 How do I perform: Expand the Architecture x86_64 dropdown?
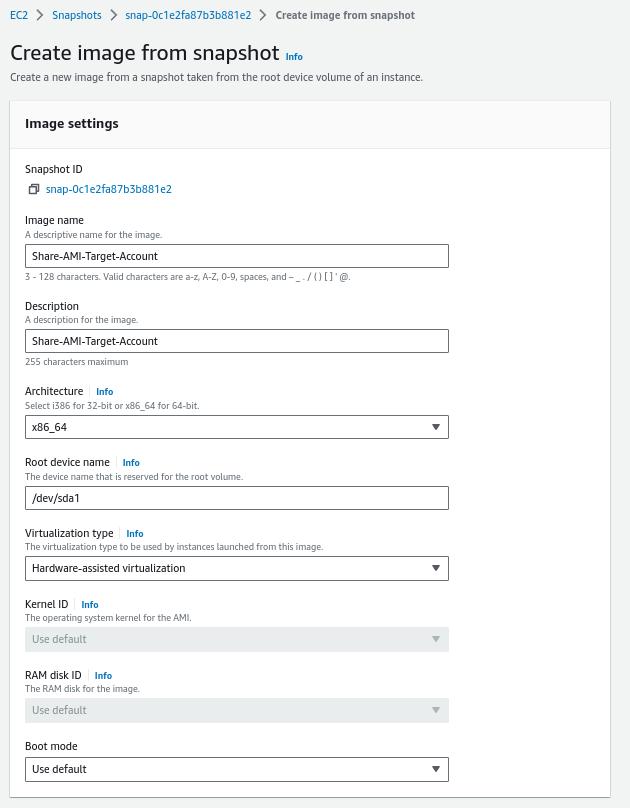(236, 427)
